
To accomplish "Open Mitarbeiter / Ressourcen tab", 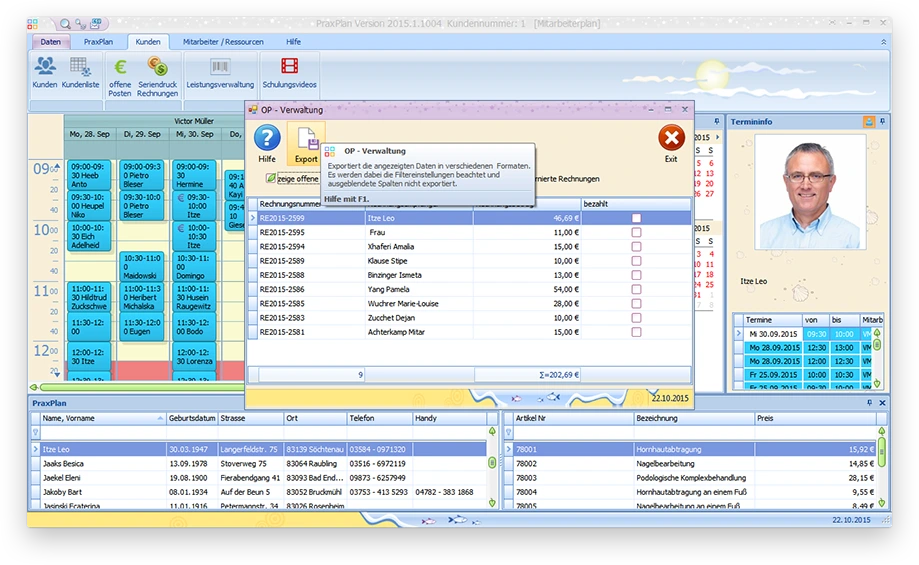I will pos(224,42).
